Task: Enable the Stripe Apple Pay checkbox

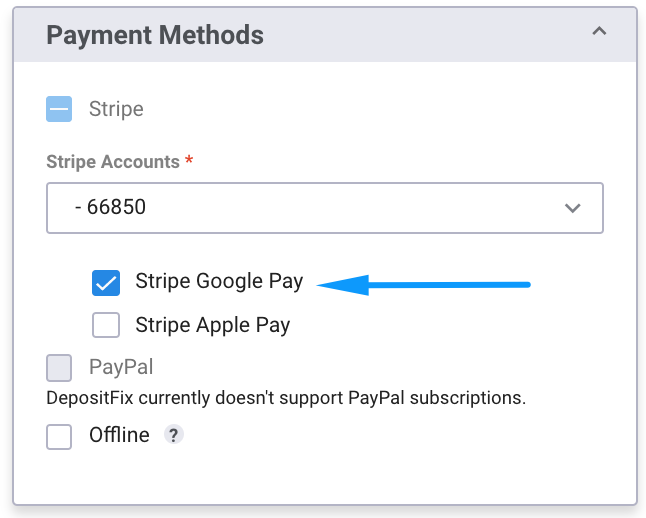Action: (106, 325)
